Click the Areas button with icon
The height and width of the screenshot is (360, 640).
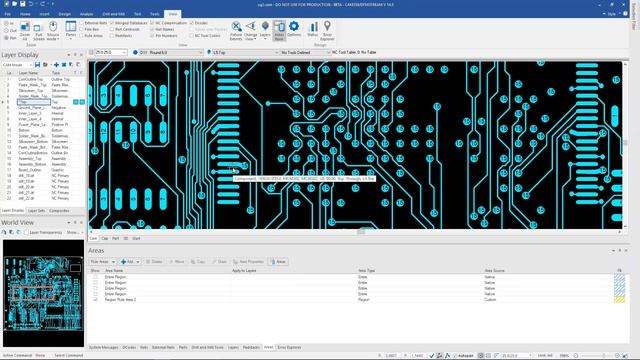pos(278,261)
